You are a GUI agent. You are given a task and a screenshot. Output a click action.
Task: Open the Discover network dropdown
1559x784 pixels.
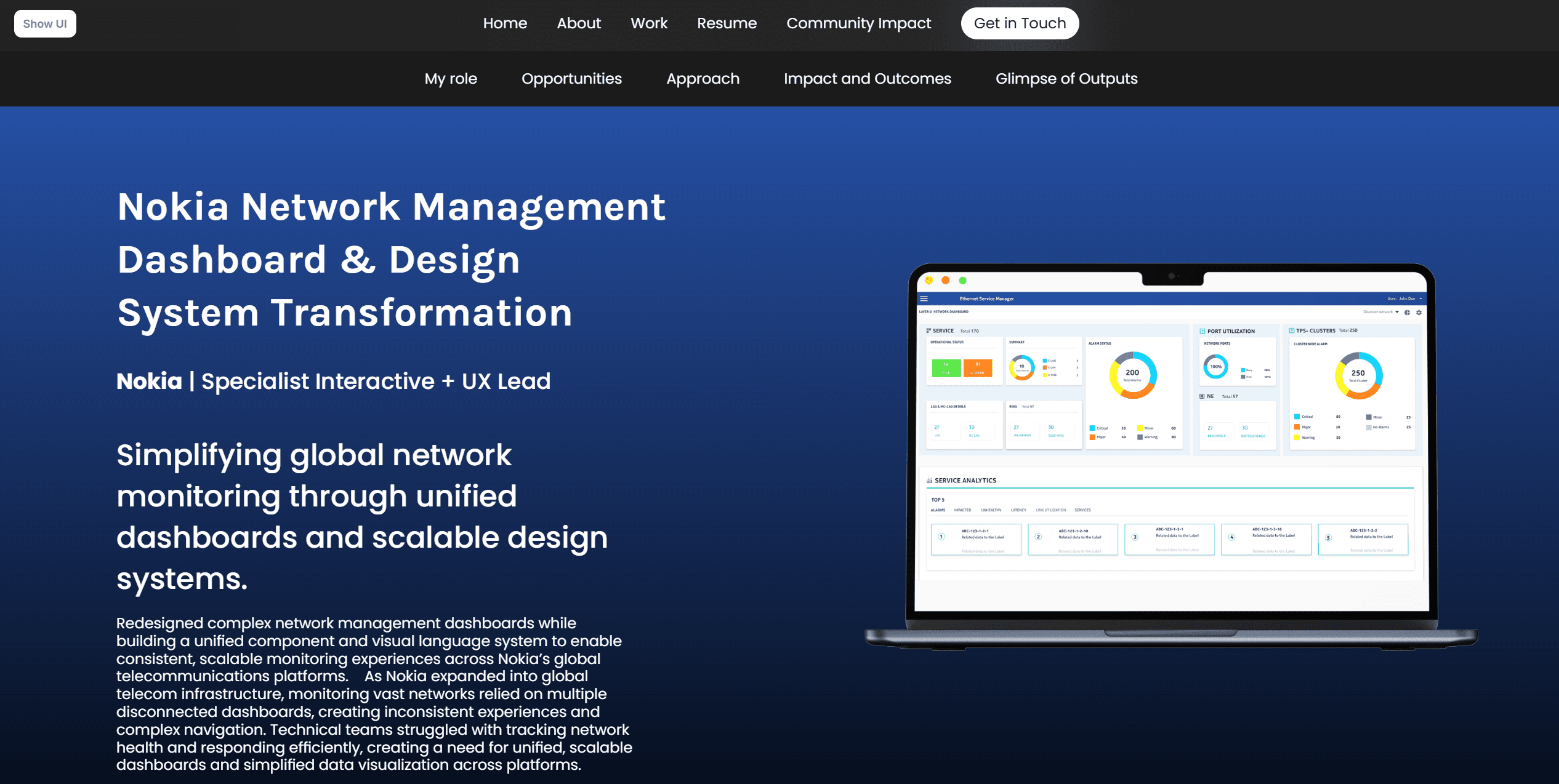click(x=1381, y=312)
